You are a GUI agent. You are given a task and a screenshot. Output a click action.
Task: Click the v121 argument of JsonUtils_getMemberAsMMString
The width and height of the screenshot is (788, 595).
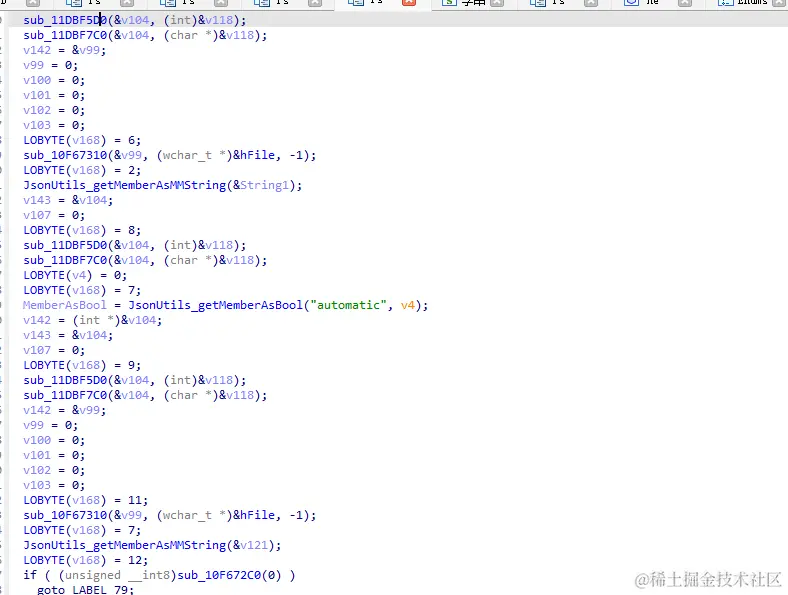pos(254,545)
